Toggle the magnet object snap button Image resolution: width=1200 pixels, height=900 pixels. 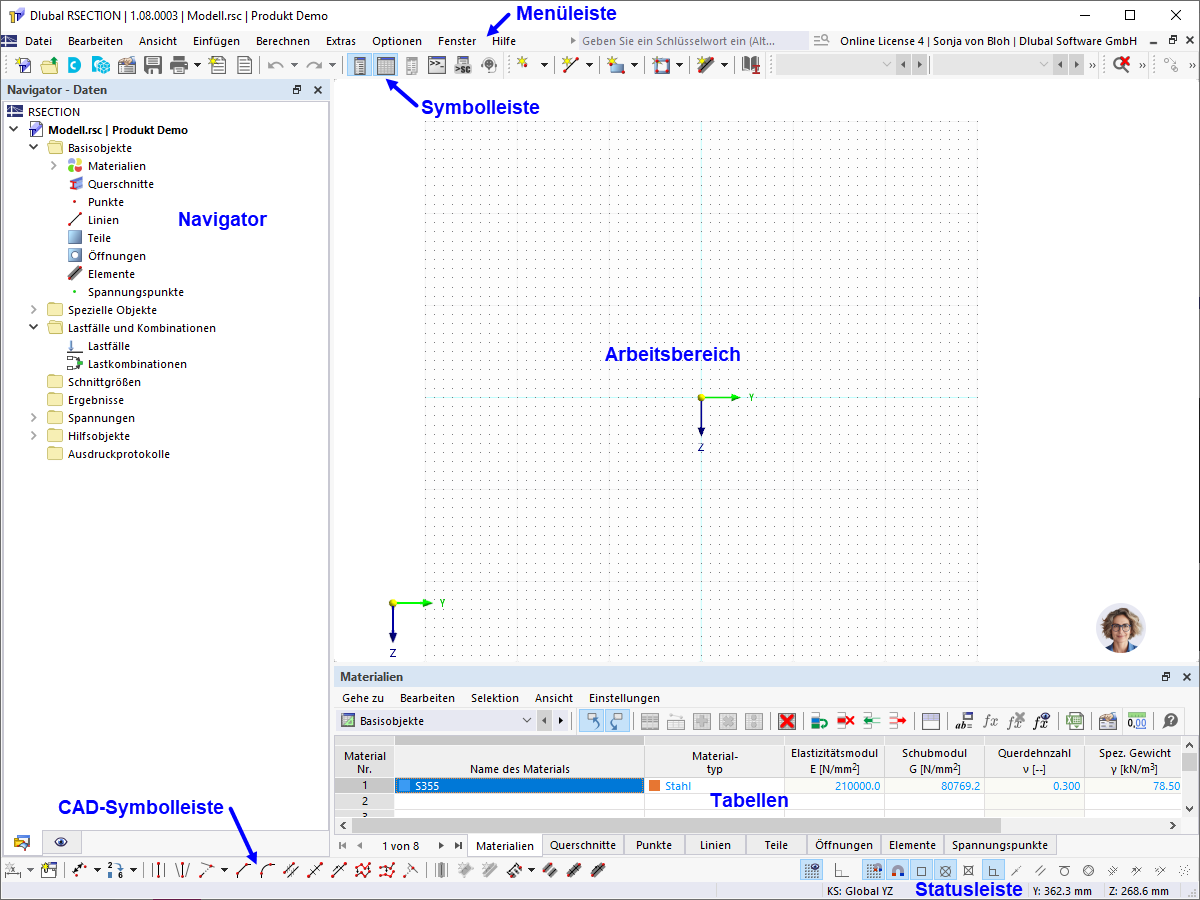pyautogui.click(x=898, y=871)
